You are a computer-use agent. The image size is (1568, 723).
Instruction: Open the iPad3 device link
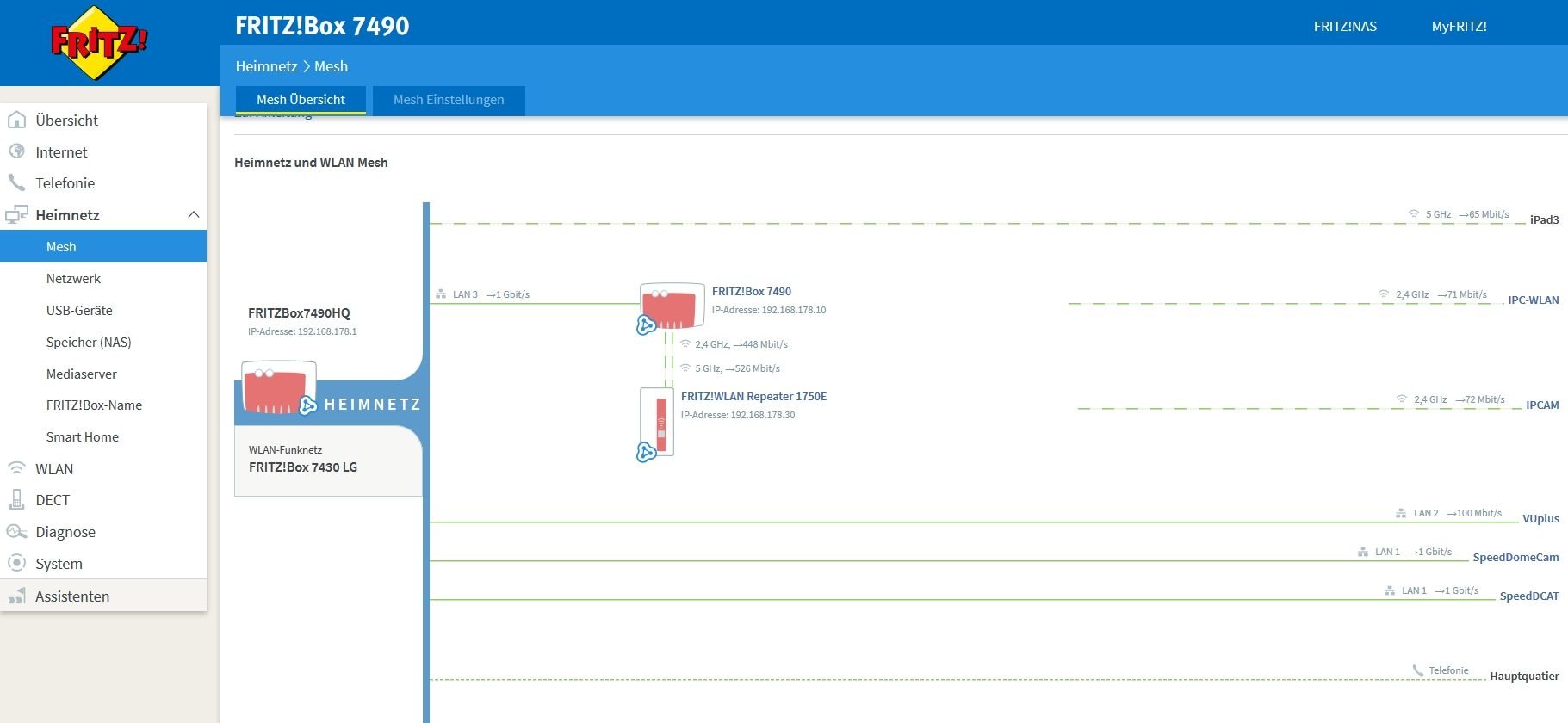[x=1544, y=219]
